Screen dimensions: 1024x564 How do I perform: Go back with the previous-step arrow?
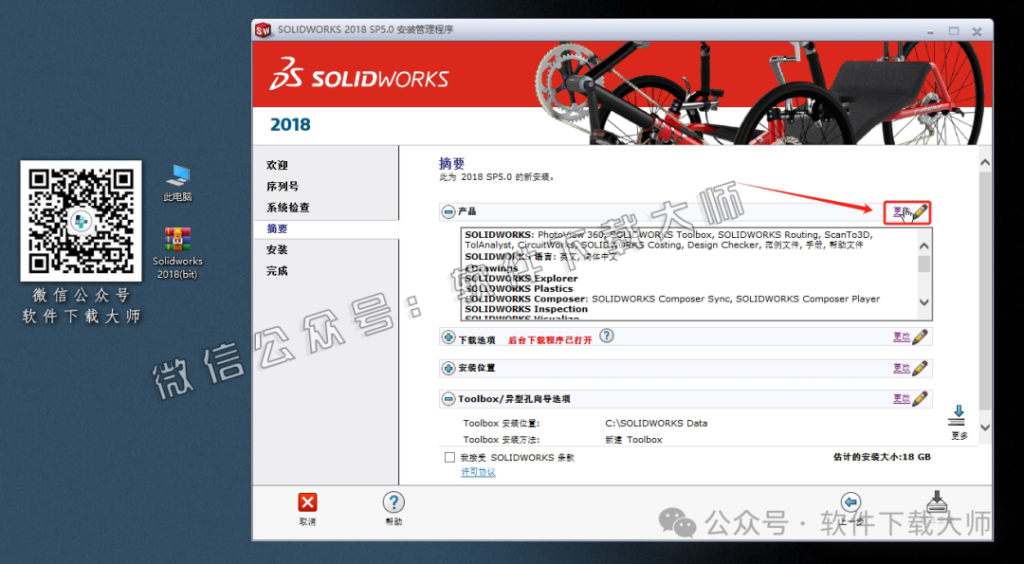[x=850, y=501]
